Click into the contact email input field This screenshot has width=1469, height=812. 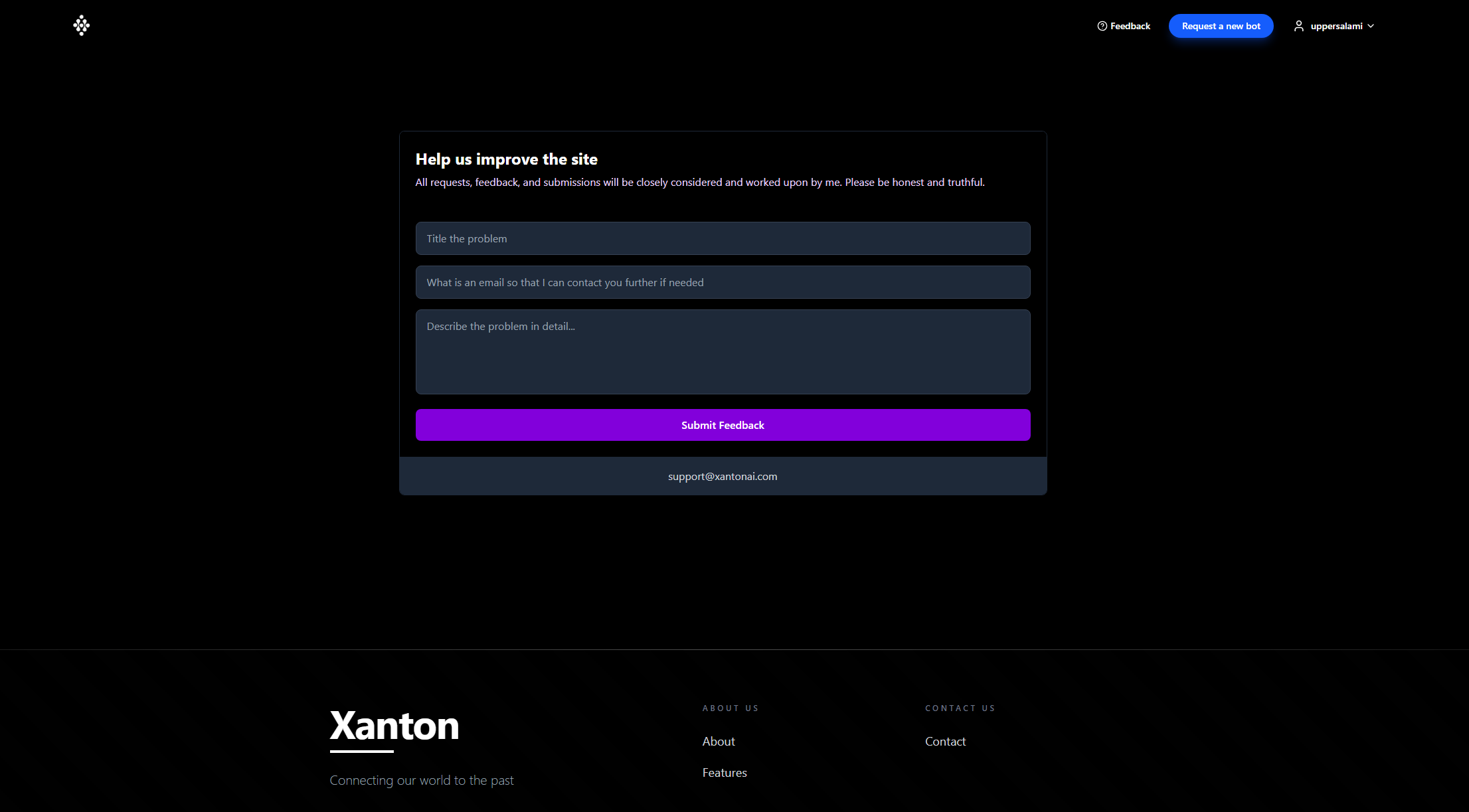pos(723,282)
